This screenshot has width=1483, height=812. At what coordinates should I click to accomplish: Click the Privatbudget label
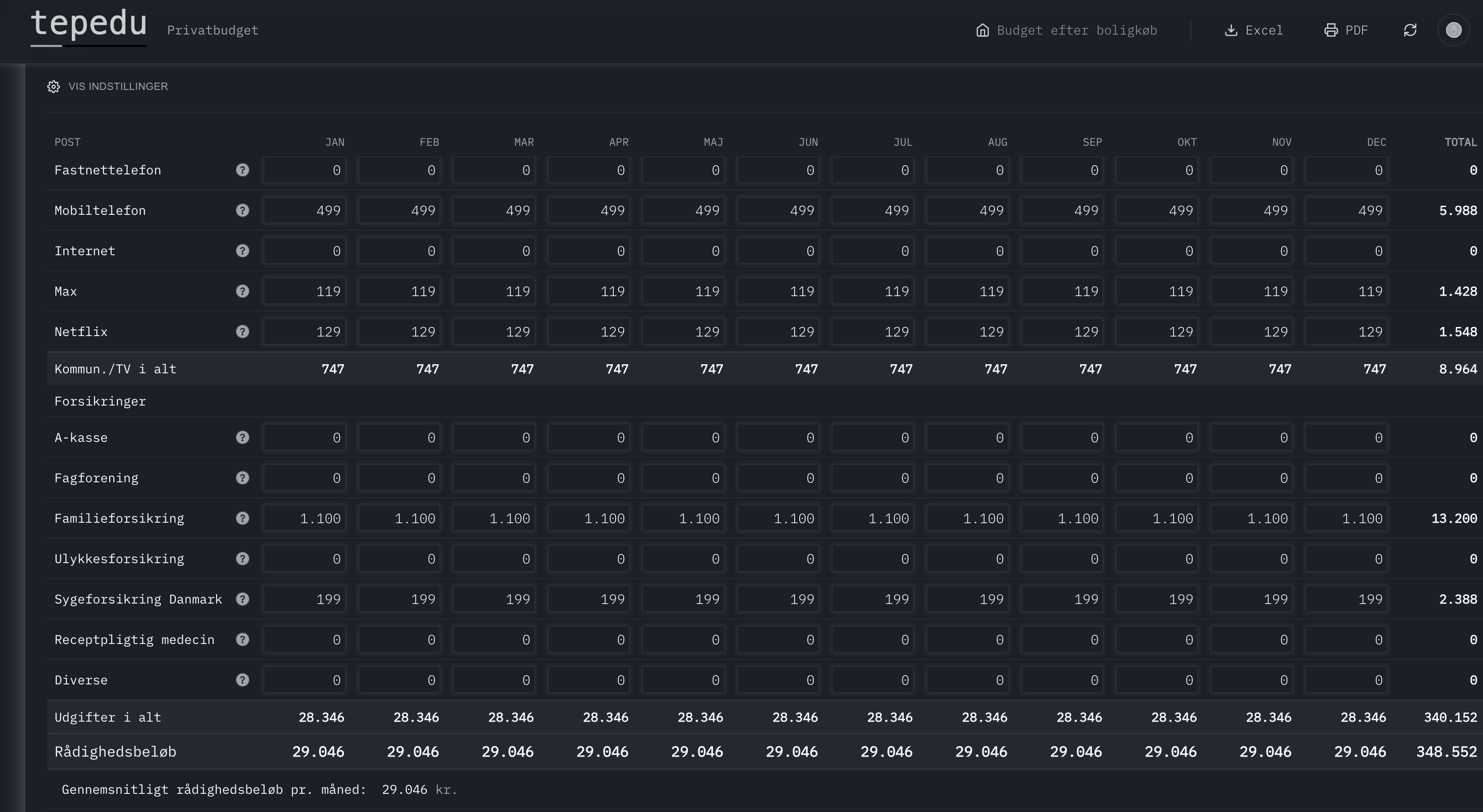tap(213, 30)
